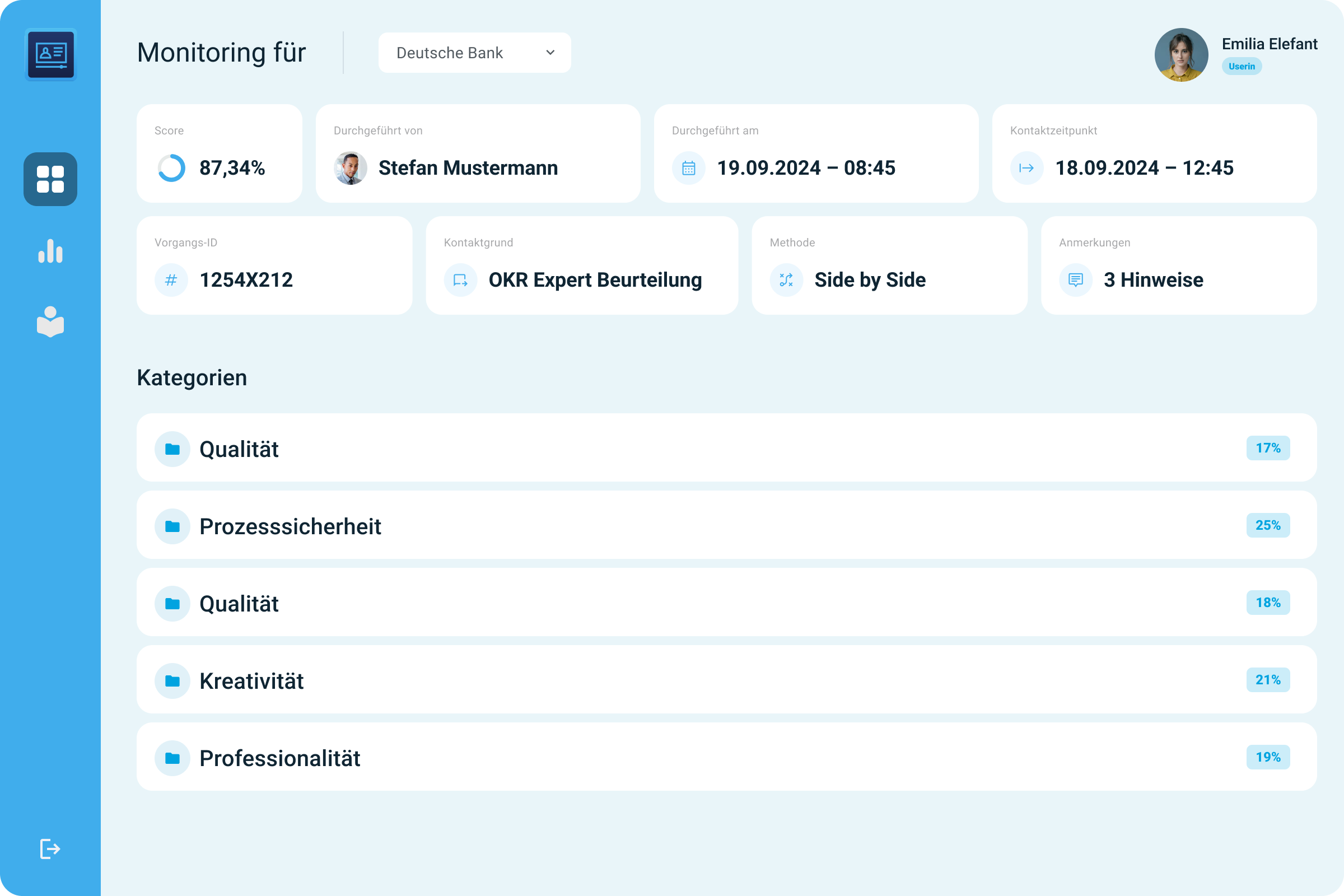The width and height of the screenshot is (1344, 896).
Task: Click the 17% badge on first Qualität
Action: click(1267, 448)
